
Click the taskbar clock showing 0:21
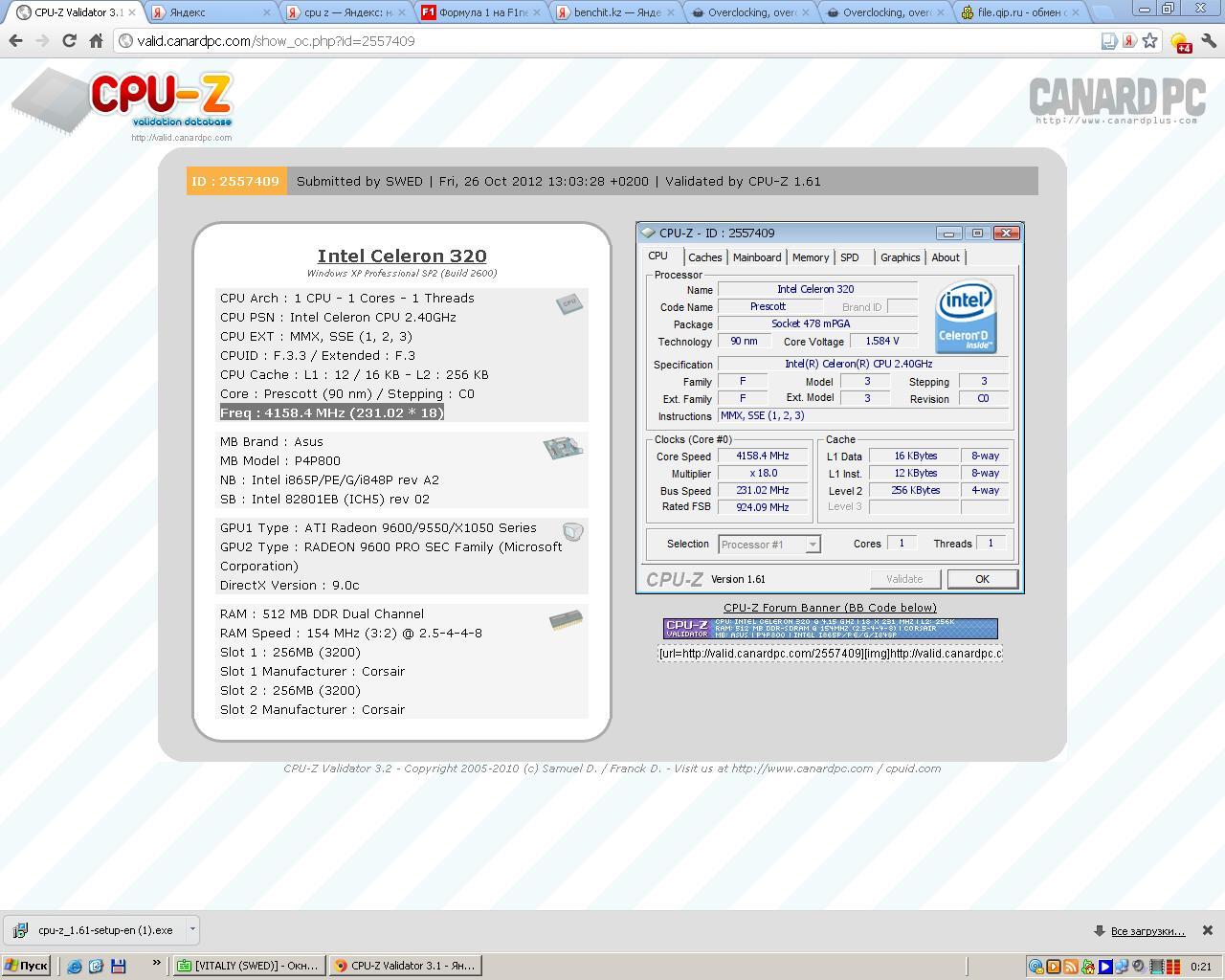point(1201,967)
